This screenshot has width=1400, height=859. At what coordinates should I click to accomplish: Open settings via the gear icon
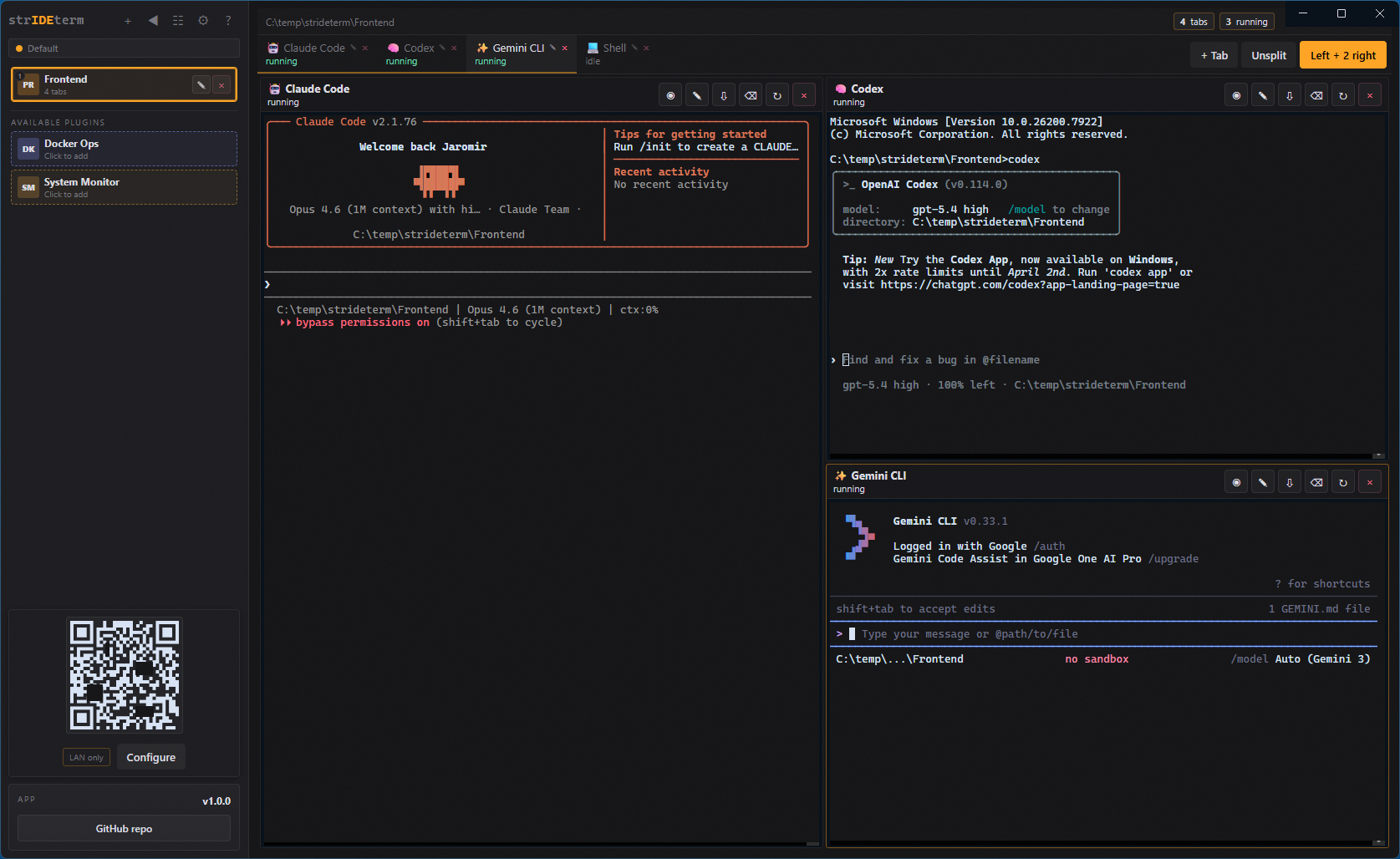pos(203,21)
